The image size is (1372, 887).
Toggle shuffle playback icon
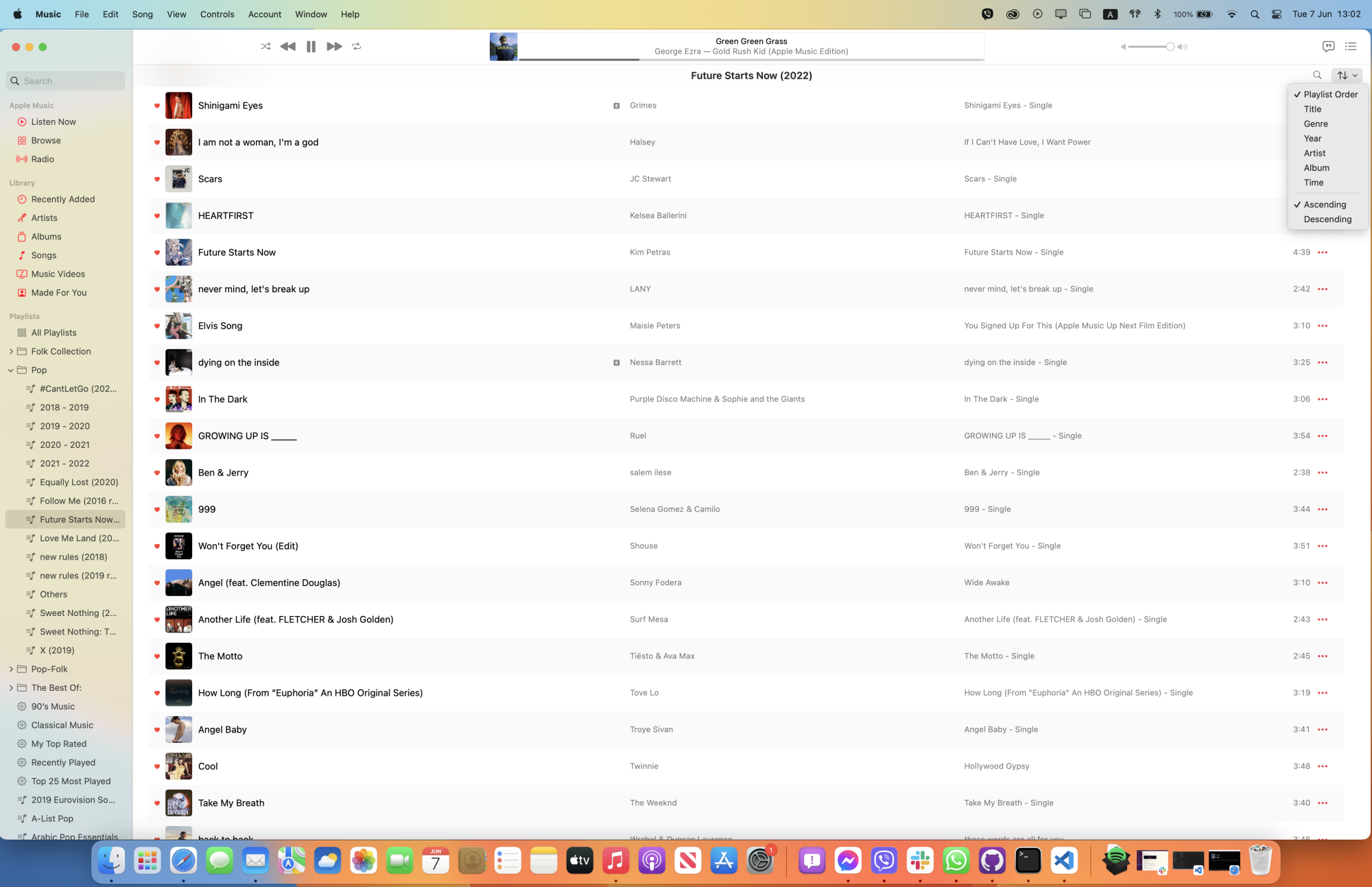pyautogui.click(x=265, y=47)
